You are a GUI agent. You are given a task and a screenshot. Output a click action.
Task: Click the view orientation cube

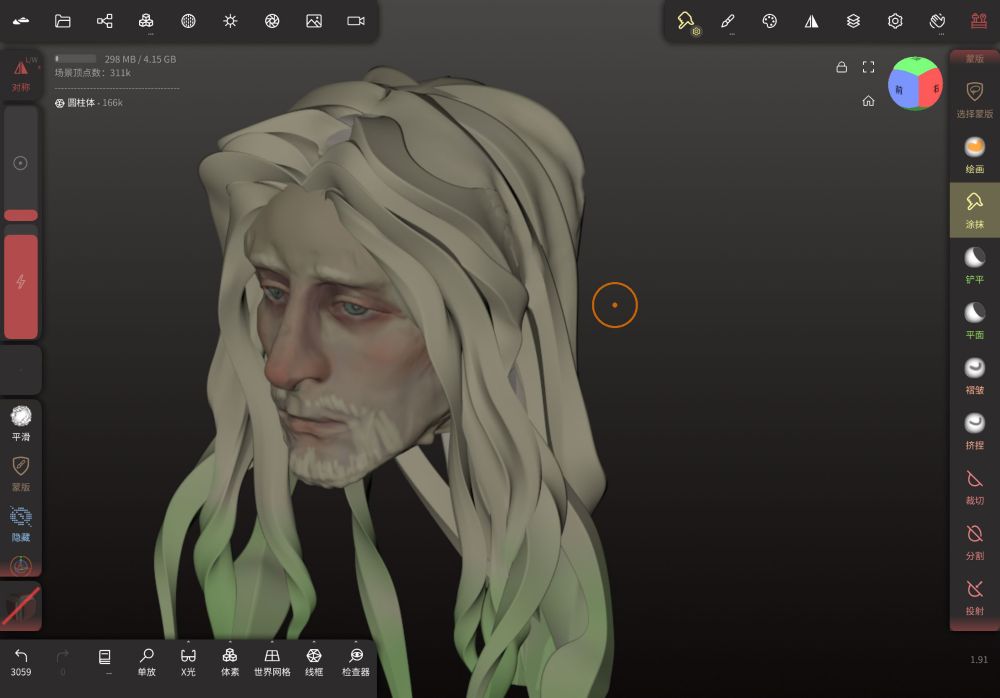point(916,84)
